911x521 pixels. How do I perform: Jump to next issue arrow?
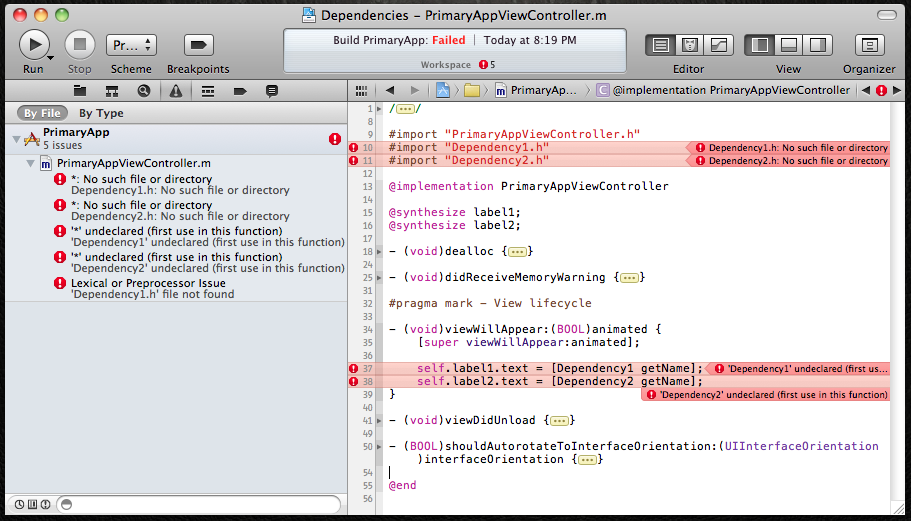click(896, 91)
